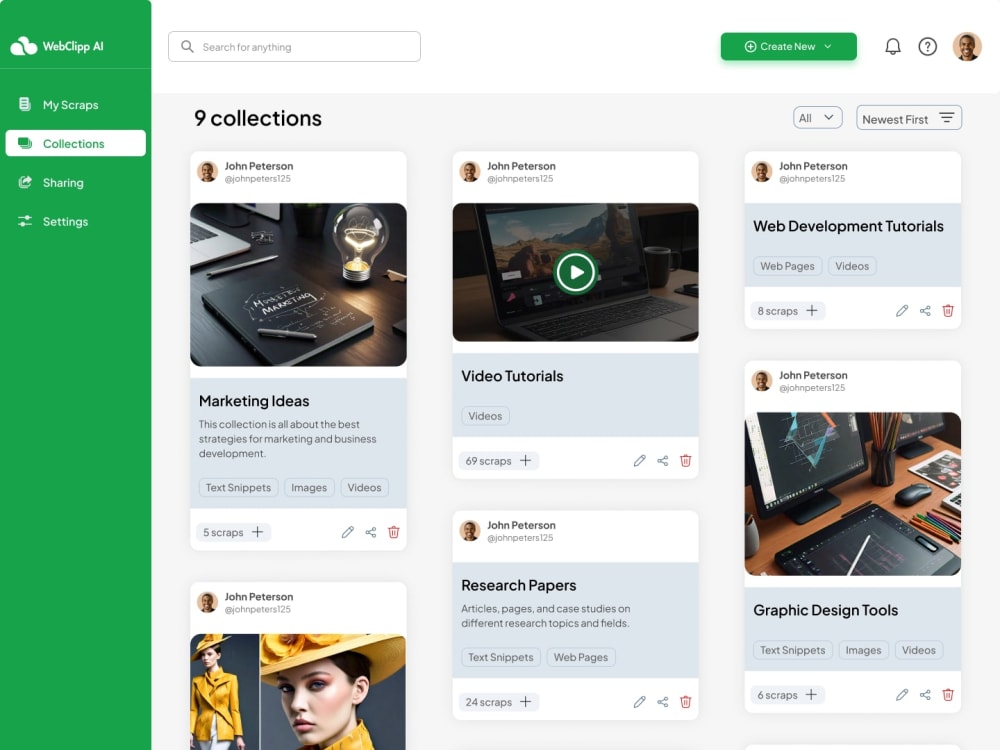
Task: Open the notifications bell
Action: tap(893, 47)
